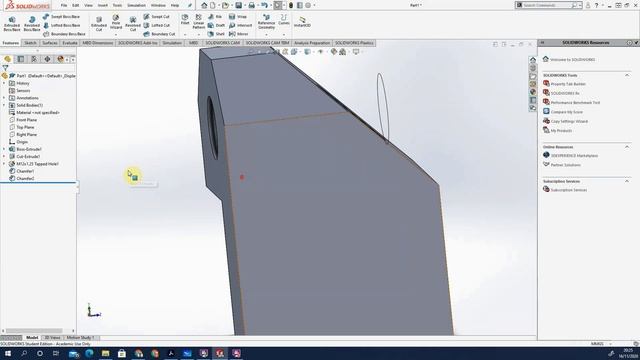The image size is (640, 360).
Task: Open 3DEXPERIENCE Marketplace link
Action: 574,156
